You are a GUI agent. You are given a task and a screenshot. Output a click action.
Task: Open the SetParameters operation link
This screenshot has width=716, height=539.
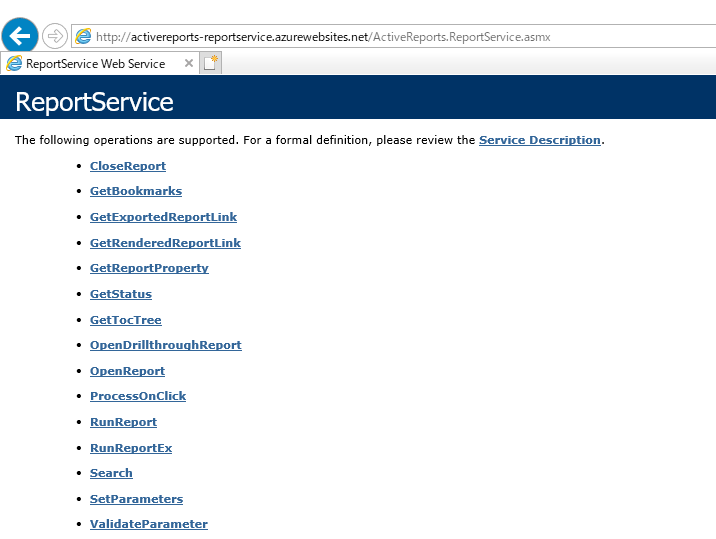pyautogui.click(x=137, y=499)
